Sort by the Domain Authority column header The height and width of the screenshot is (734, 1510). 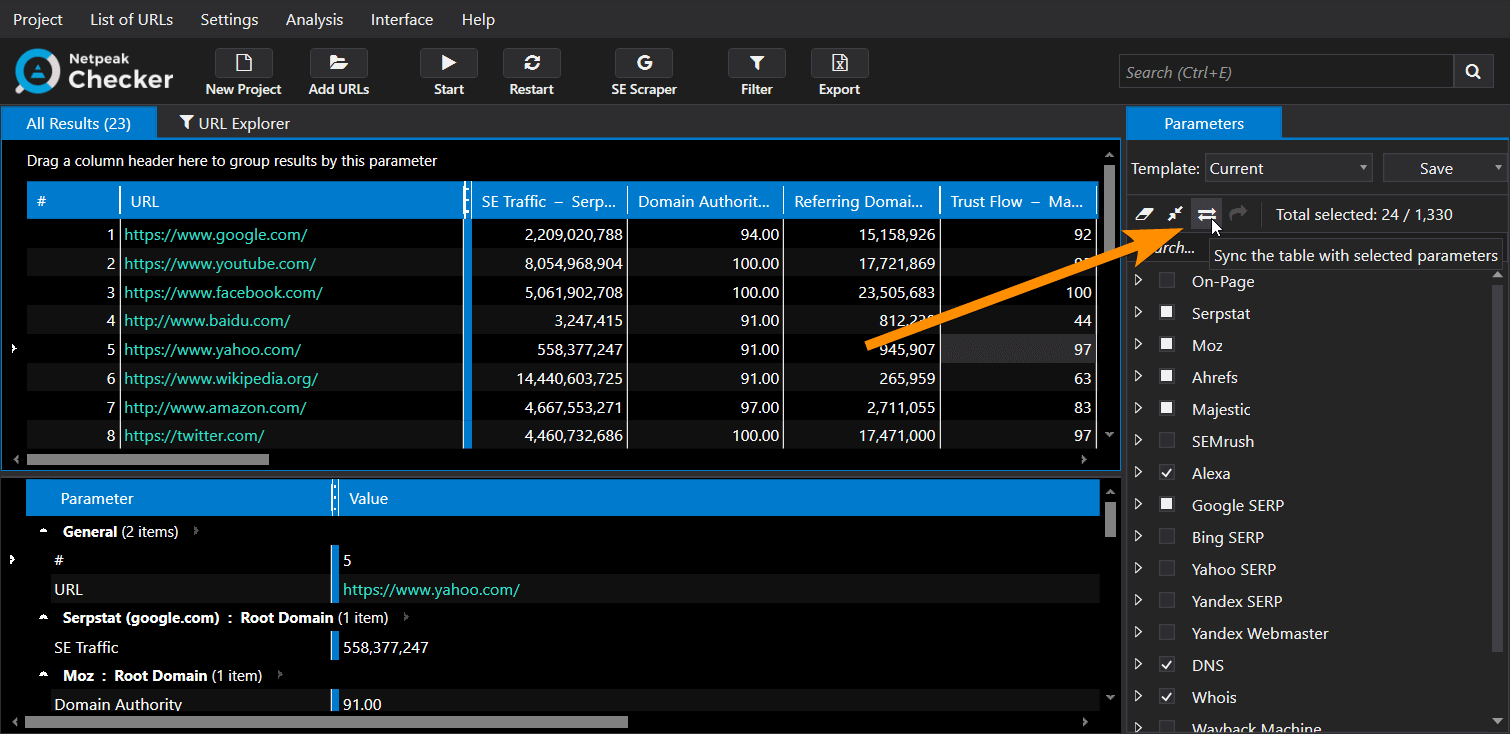705,201
